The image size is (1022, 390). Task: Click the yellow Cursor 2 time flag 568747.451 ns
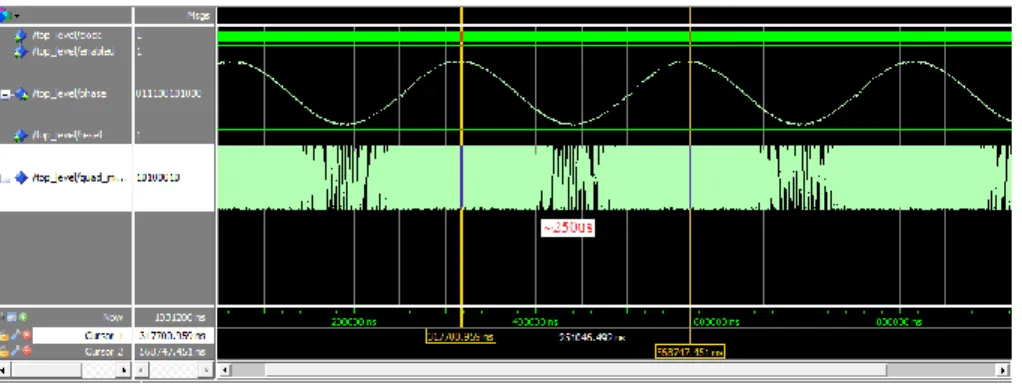coord(690,352)
